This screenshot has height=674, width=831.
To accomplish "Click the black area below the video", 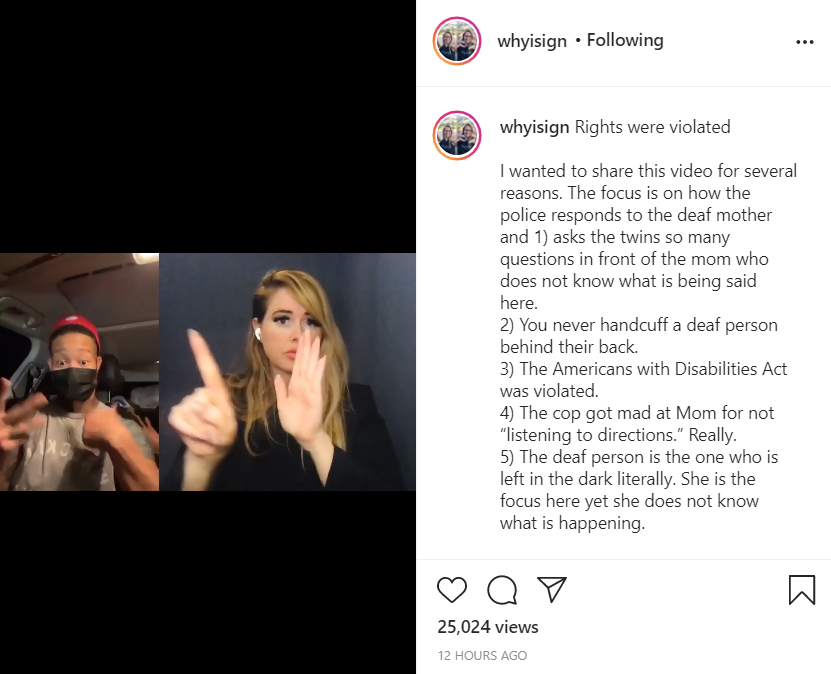I will click(x=208, y=582).
